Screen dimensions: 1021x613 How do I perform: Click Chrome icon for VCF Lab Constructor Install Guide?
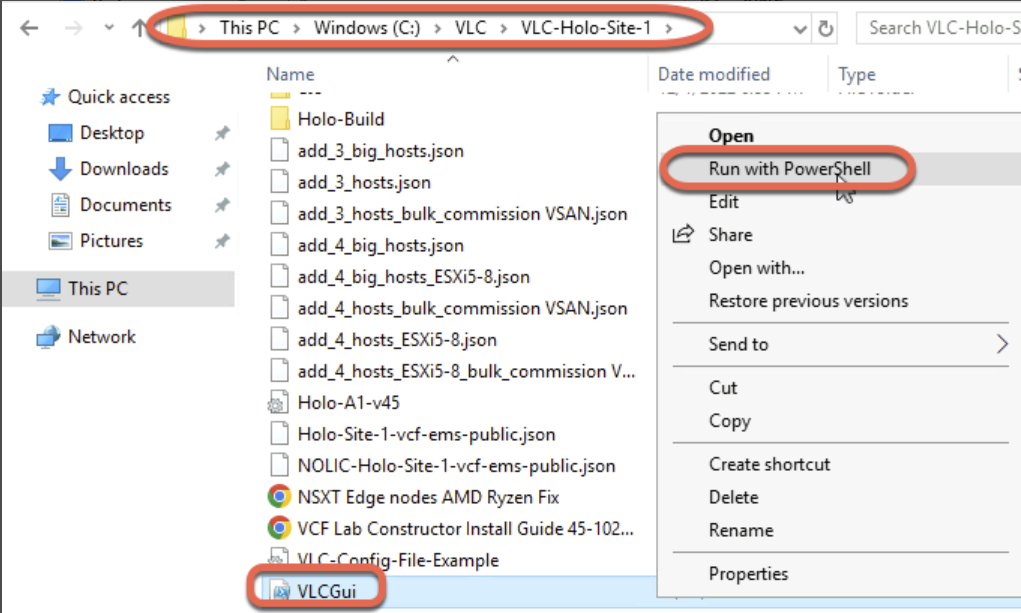click(279, 528)
